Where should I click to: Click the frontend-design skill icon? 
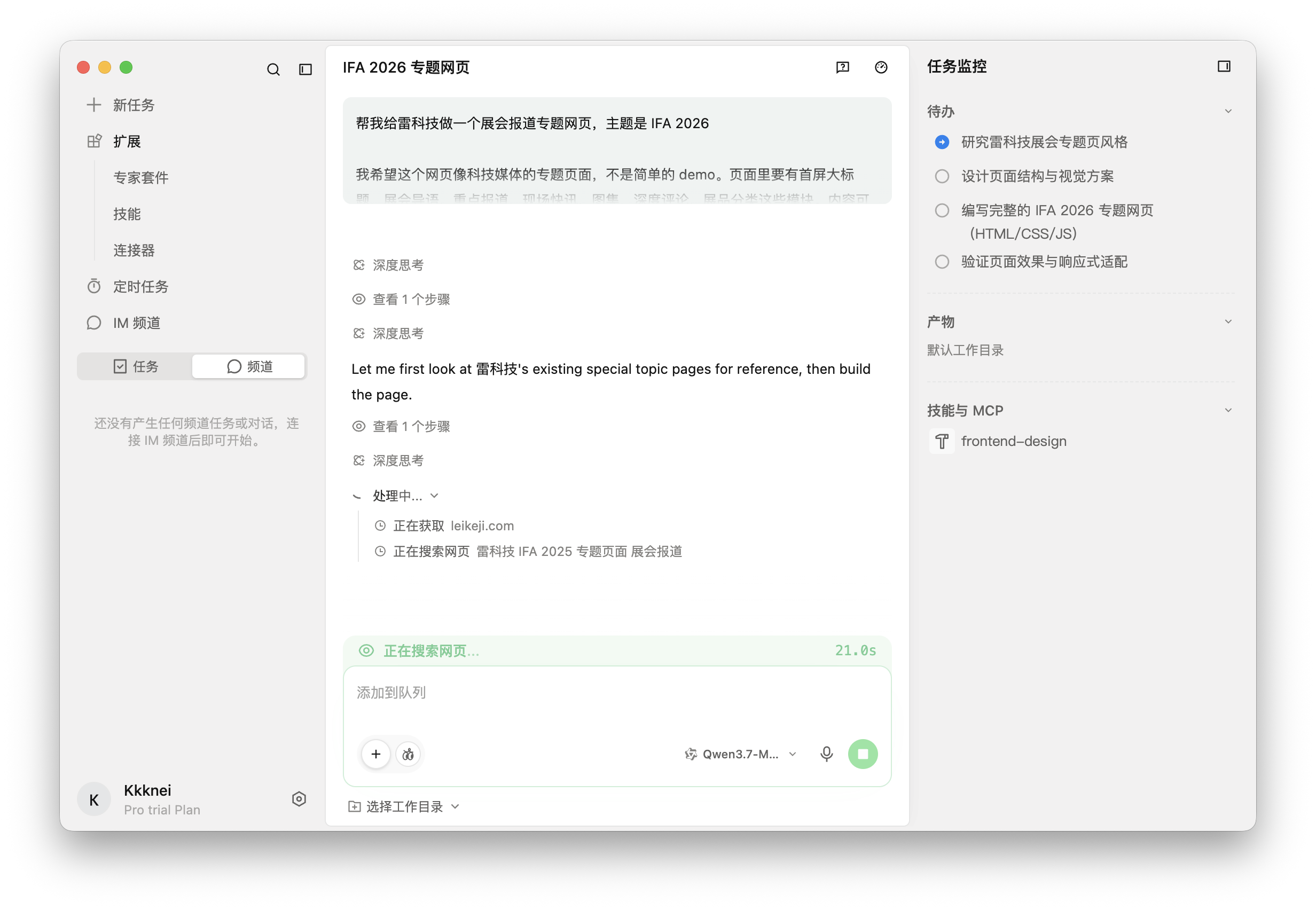tap(942, 441)
